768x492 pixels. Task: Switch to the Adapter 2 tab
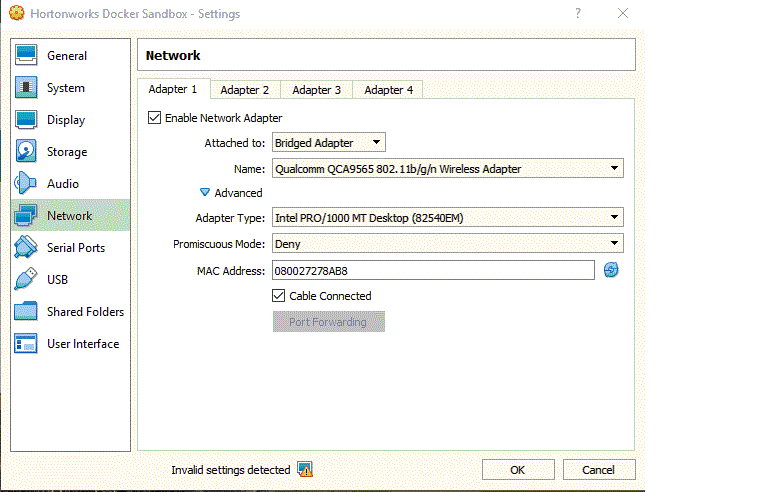point(244,90)
